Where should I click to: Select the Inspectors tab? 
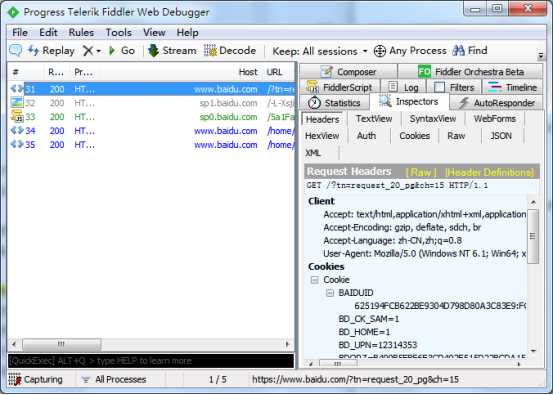(409, 102)
